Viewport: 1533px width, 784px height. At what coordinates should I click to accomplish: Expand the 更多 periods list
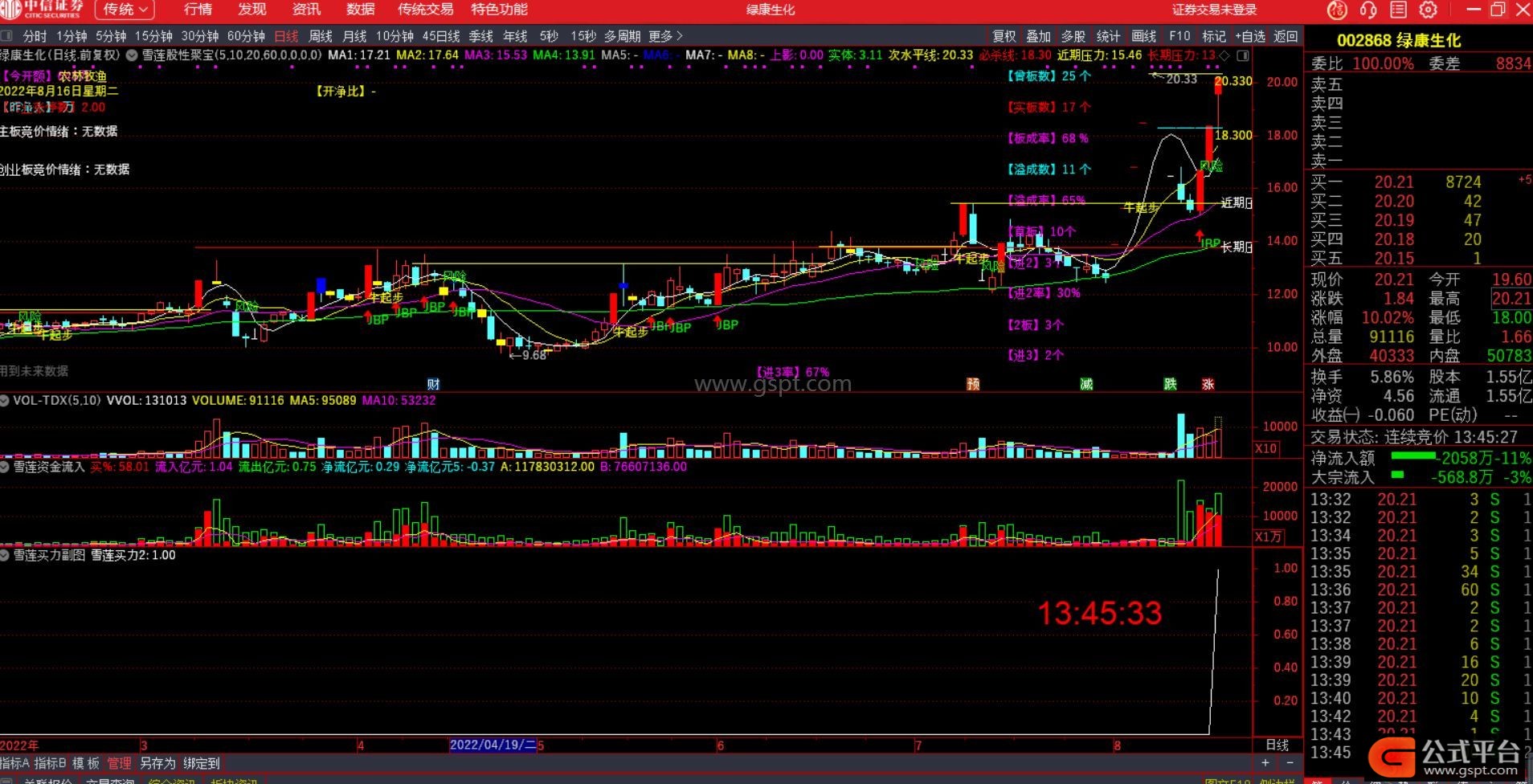(665, 36)
